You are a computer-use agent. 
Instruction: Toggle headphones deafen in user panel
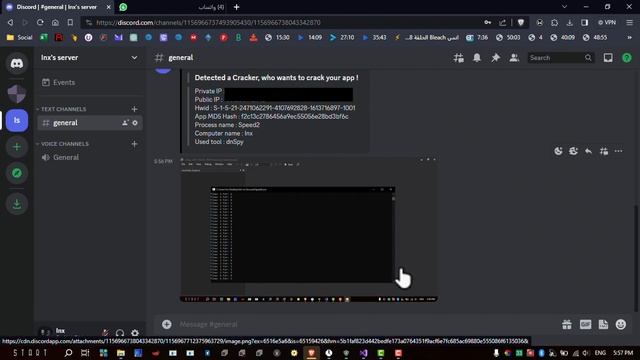click(120, 333)
